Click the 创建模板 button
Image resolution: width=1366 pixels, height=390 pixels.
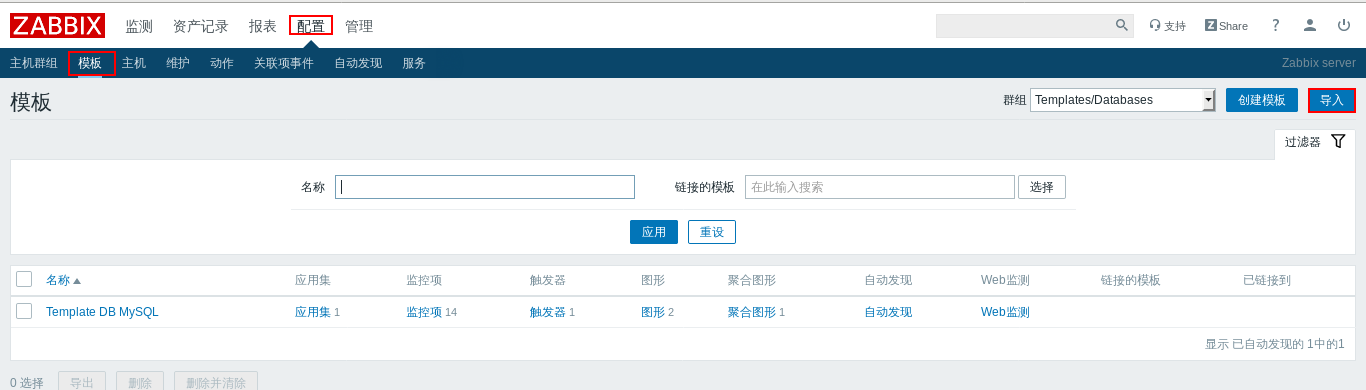tap(1262, 100)
